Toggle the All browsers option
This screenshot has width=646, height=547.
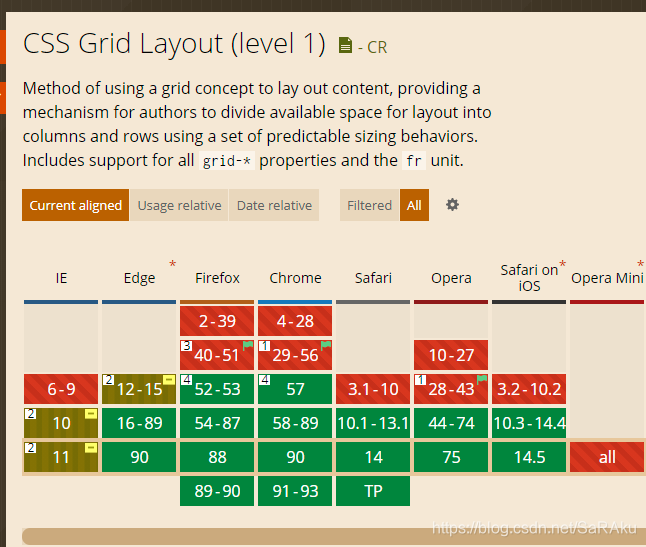(414, 205)
